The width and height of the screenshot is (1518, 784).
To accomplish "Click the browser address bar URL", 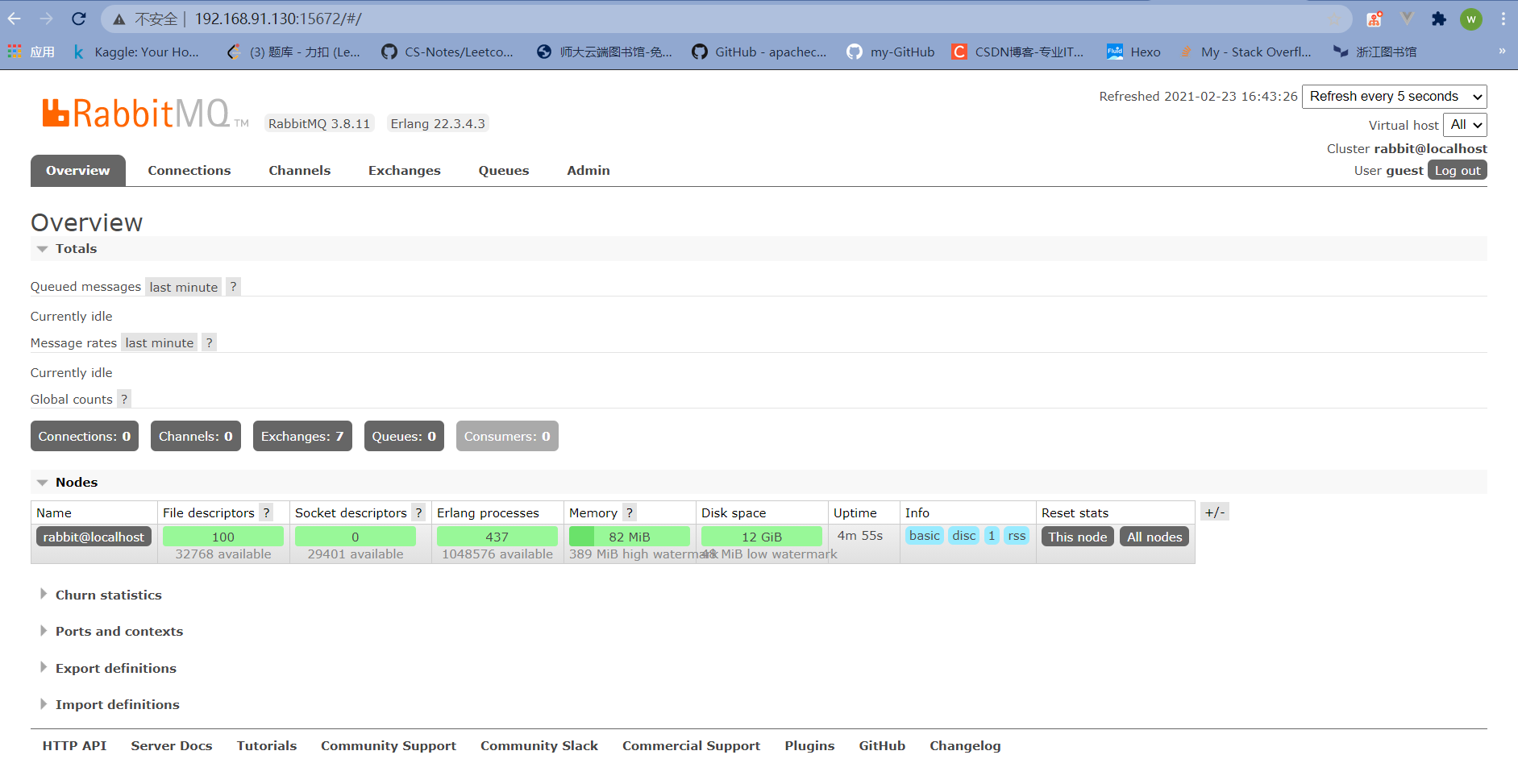I will (278, 19).
